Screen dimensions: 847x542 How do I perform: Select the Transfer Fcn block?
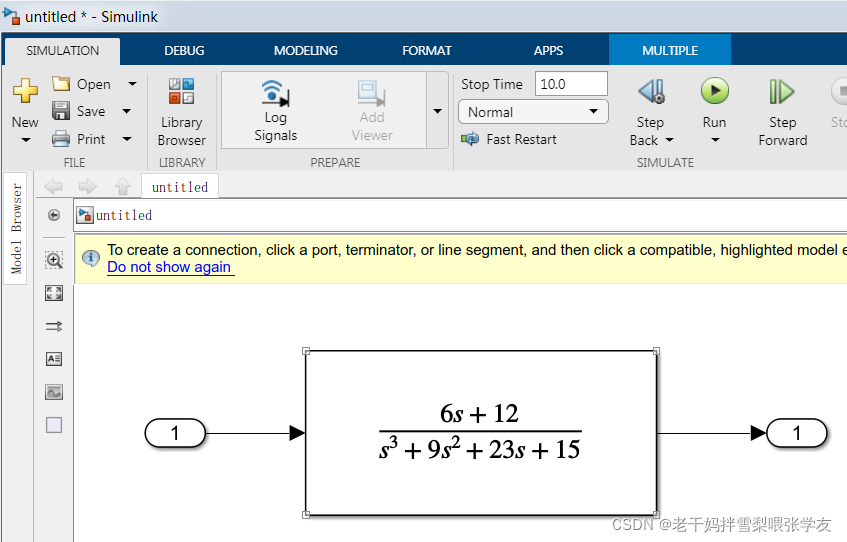coord(481,433)
